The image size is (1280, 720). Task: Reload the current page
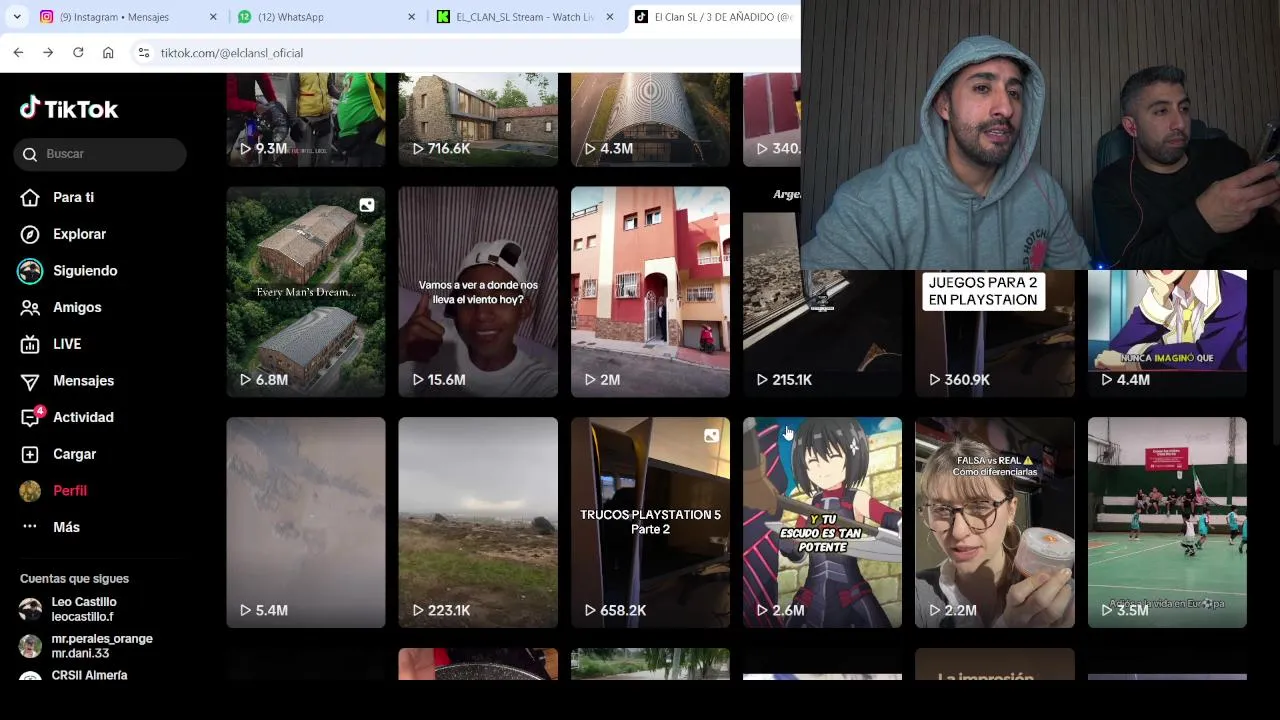tap(78, 53)
